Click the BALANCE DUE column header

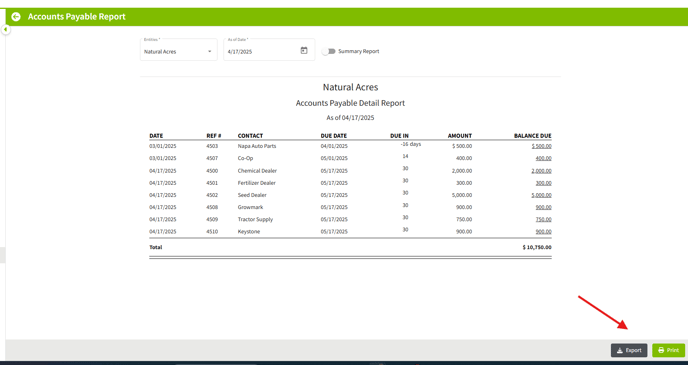[533, 136]
